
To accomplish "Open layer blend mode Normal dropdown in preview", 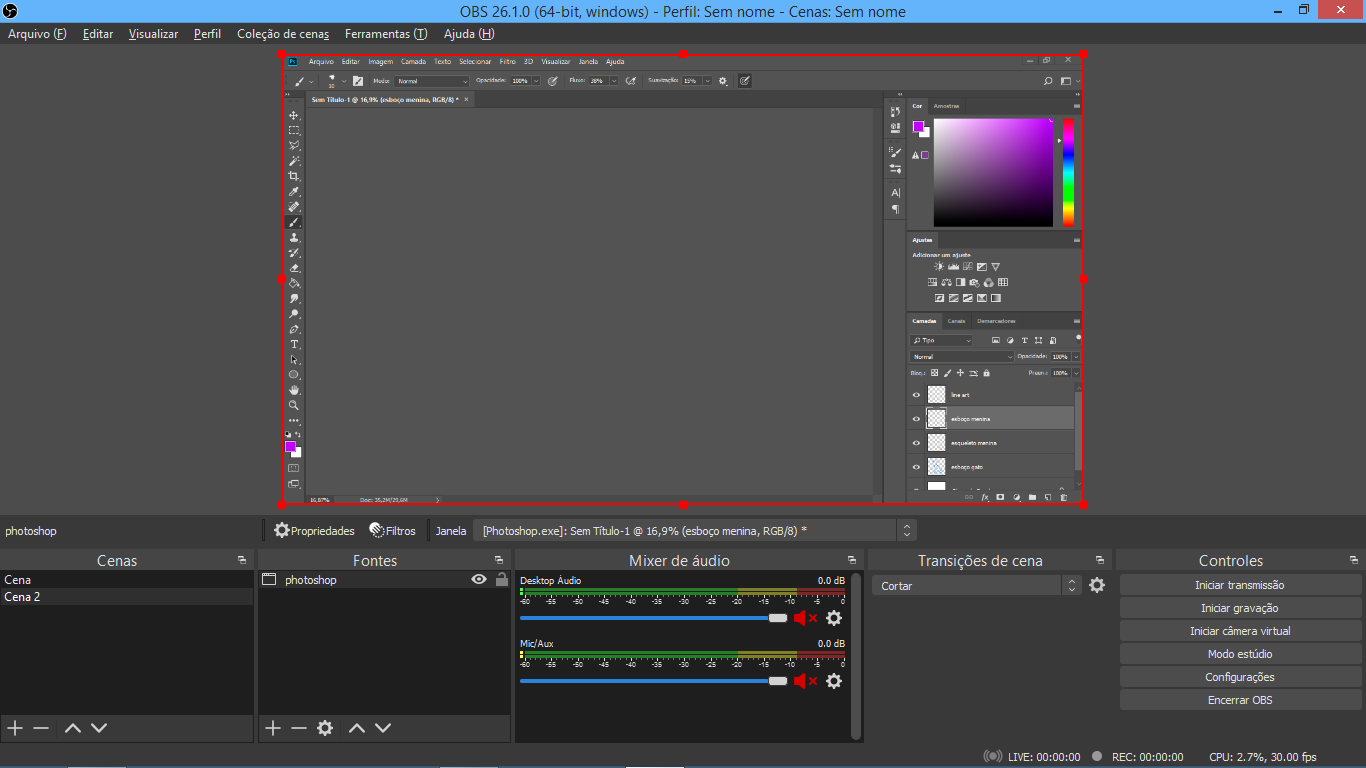I will tap(961, 356).
